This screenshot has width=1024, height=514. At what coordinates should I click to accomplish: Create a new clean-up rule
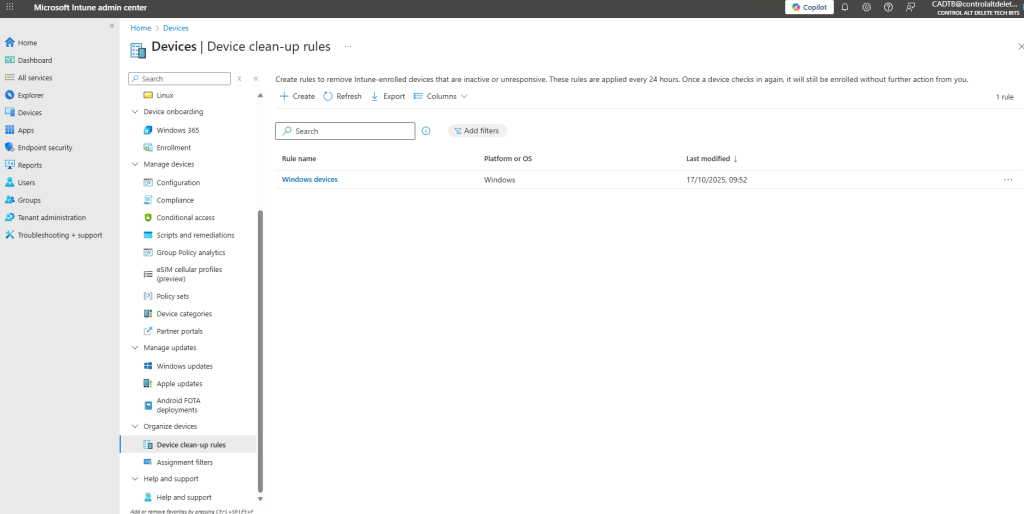[297, 96]
